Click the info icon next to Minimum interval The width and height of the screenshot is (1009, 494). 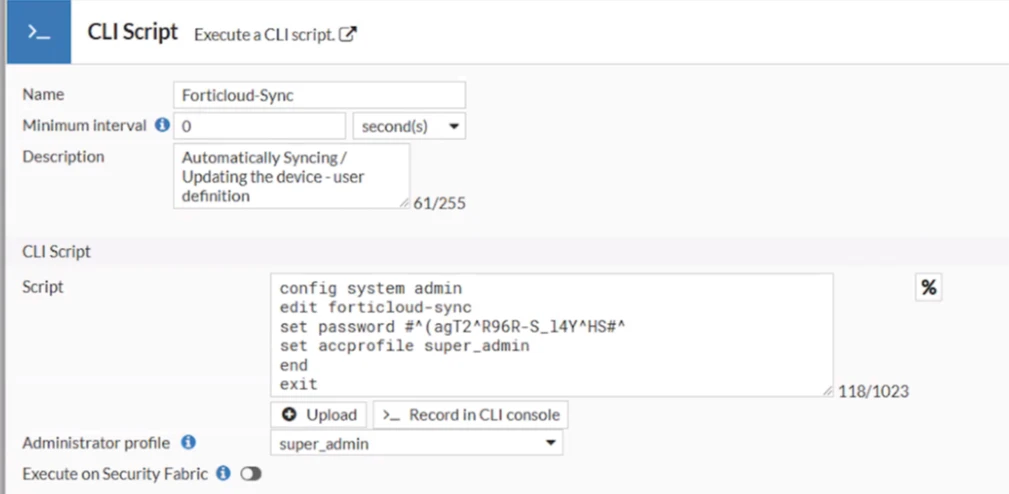tap(162, 126)
